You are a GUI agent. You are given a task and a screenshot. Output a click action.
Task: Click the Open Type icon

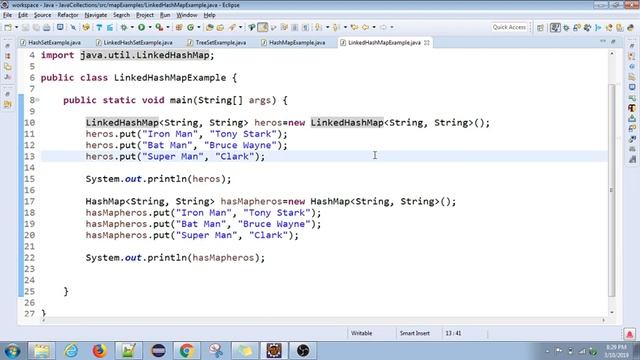tap(209, 27)
